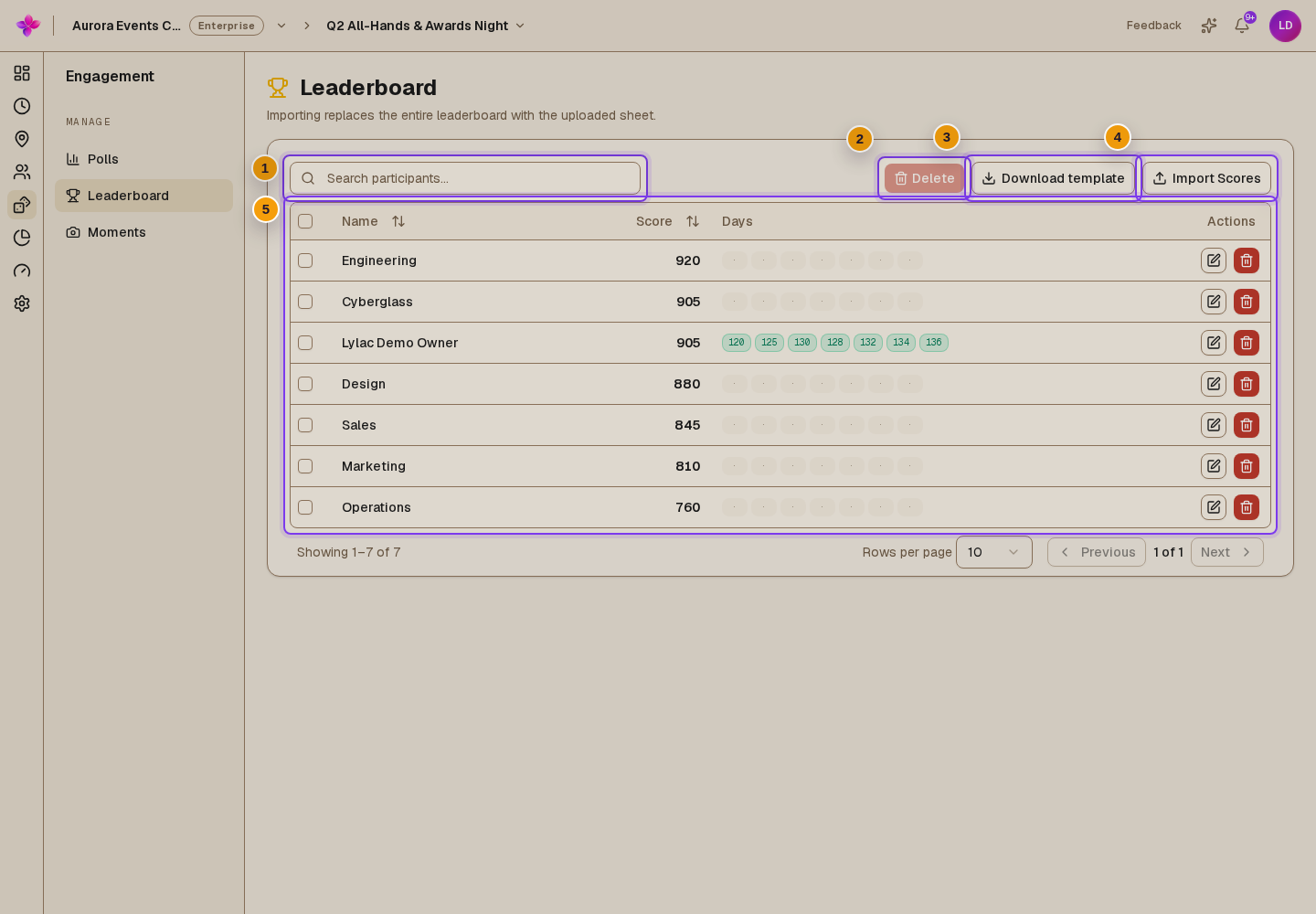1316x914 pixels.
Task: Go to the Previous page
Action: (1097, 552)
